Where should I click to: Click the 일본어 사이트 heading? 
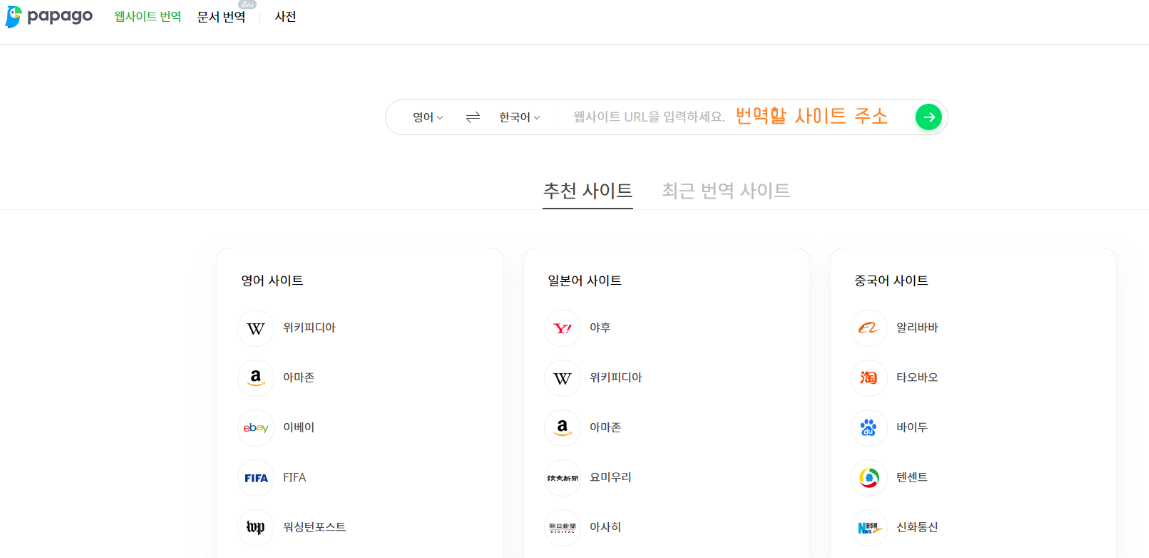click(584, 280)
